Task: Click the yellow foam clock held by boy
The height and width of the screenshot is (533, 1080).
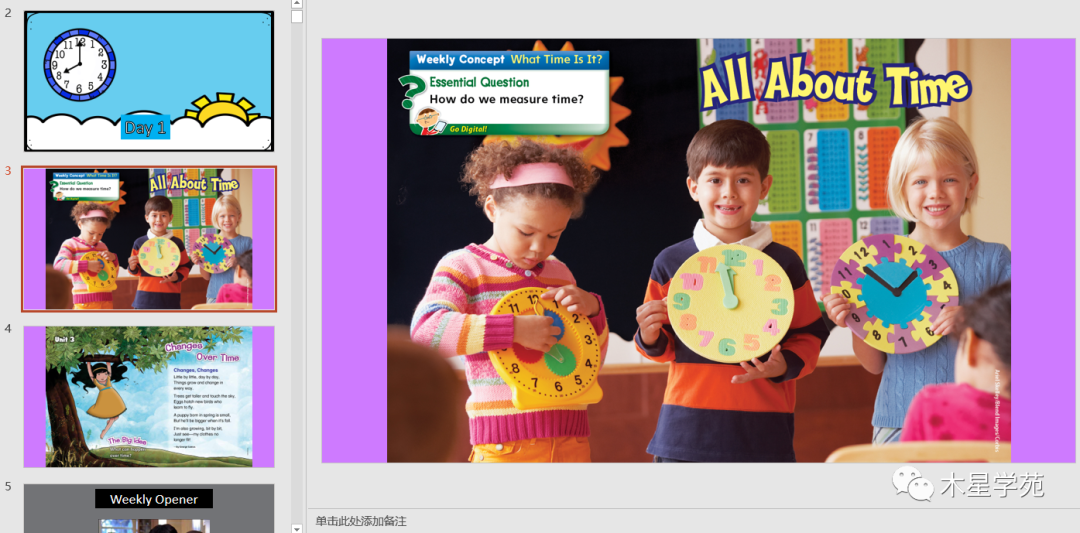Action: (x=730, y=304)
